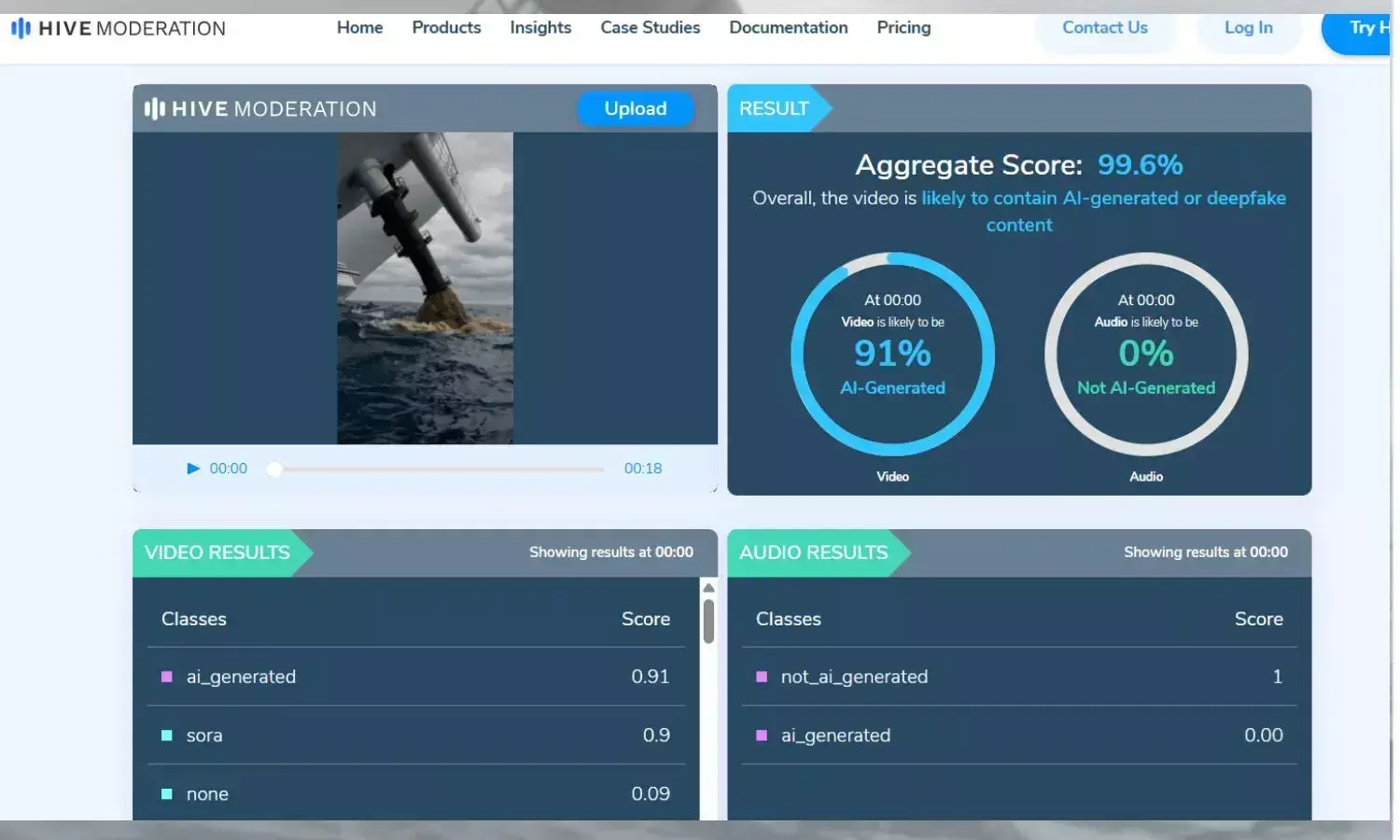The image size is (1400, 840).
Task: Click the purple not_ai_generated audio marker
Action: 762,677
